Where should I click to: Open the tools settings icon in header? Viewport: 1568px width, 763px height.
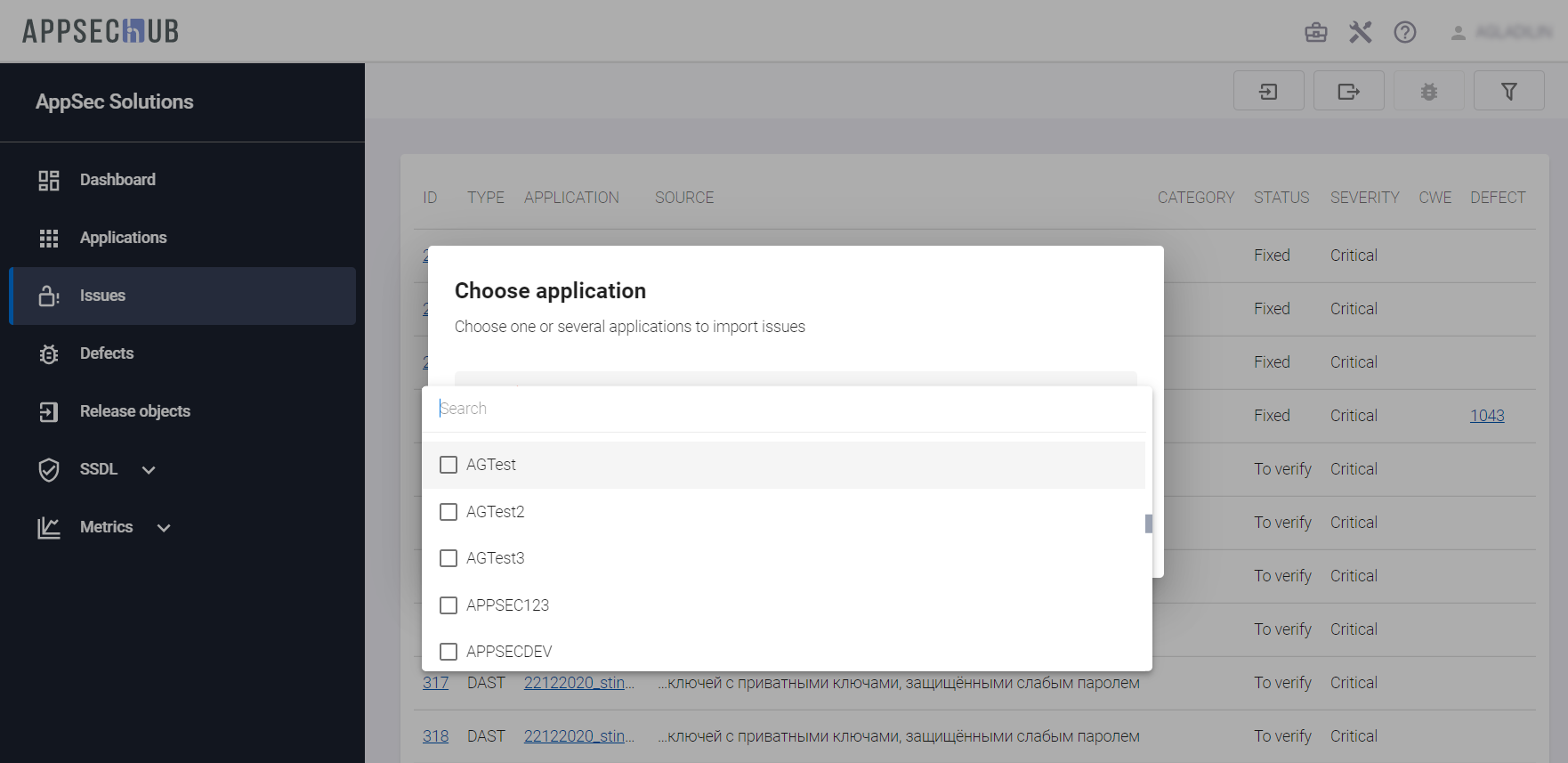[x=1360, y=33]
